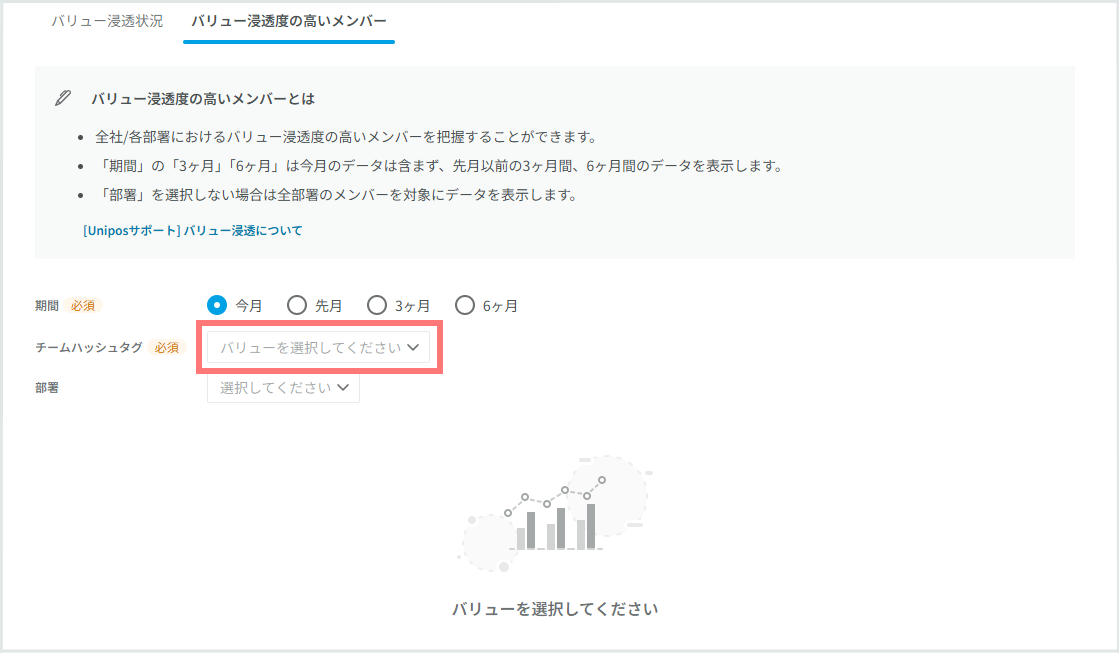This screenshot has height=653, width=1119.
Task: Click the 必須 badge next to チームハッシュタグ
Action: click(167, 348)
